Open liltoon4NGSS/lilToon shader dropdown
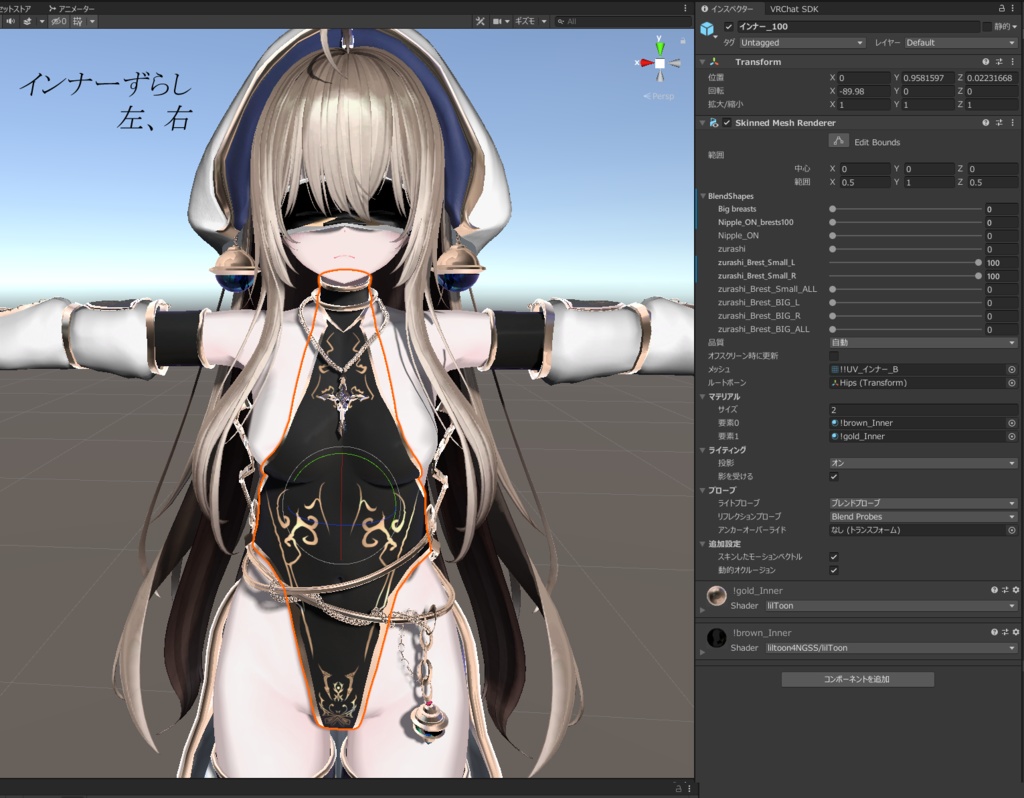This screenshot has height=798, width=1024. [891, 648]
